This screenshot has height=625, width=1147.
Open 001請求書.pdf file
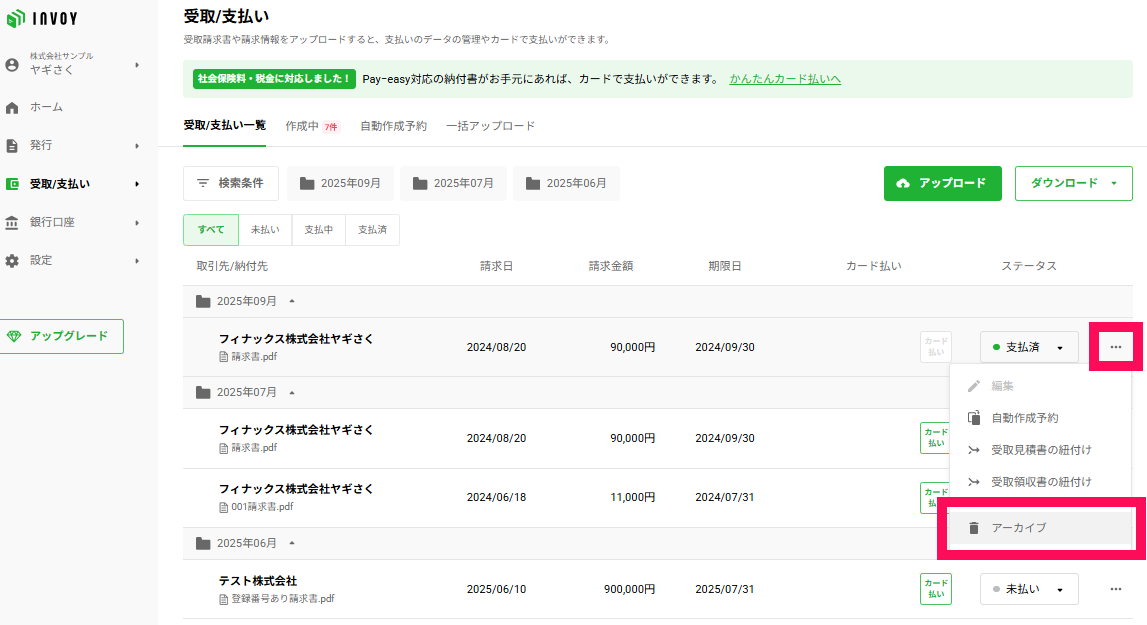pos(263,506)
